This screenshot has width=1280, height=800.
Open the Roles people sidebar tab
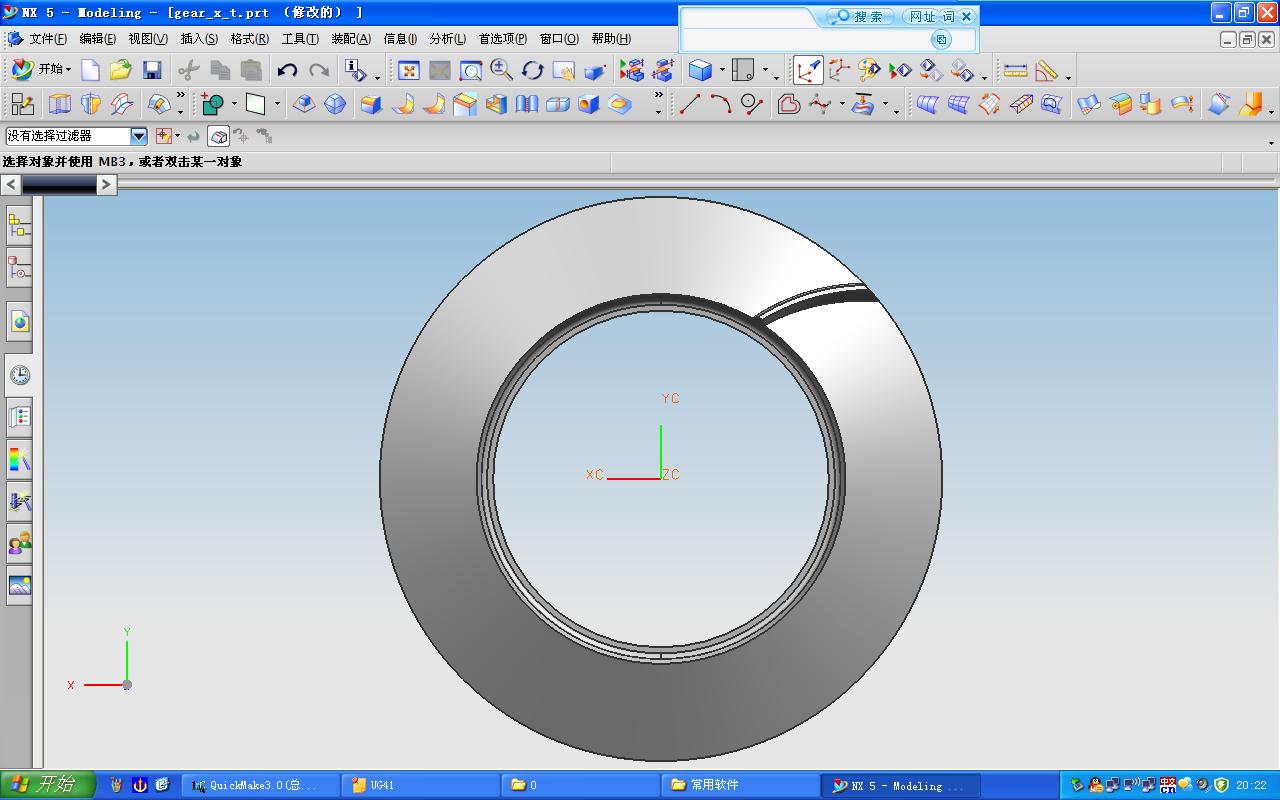point(19,544)
